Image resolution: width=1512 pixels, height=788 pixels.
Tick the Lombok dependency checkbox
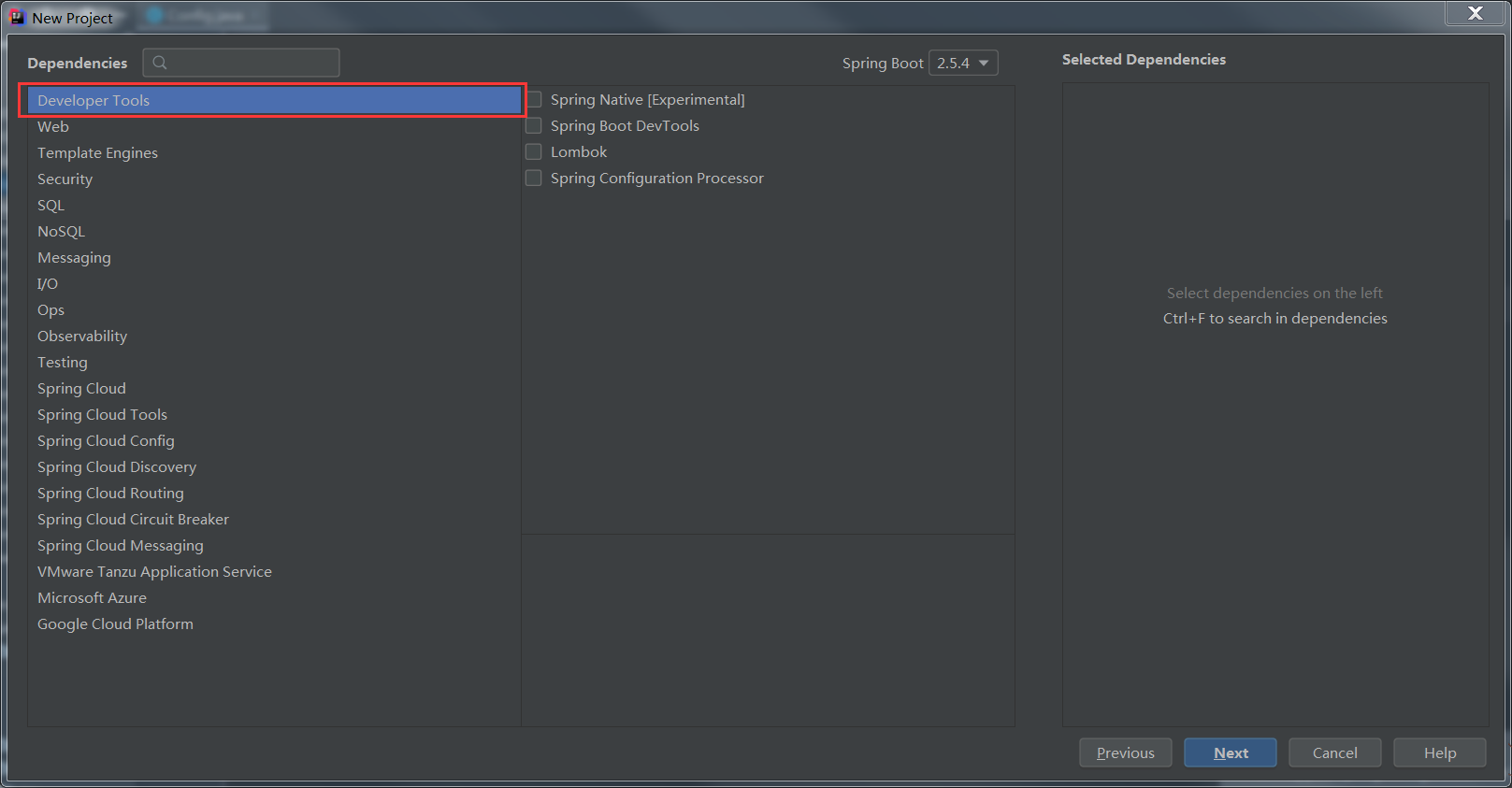click(x=534, y=151)
